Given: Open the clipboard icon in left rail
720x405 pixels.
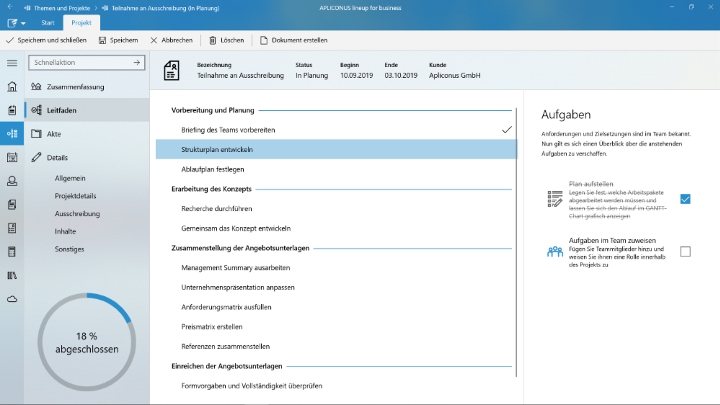Looking at the screenshot, I should (x=12, y=110).
